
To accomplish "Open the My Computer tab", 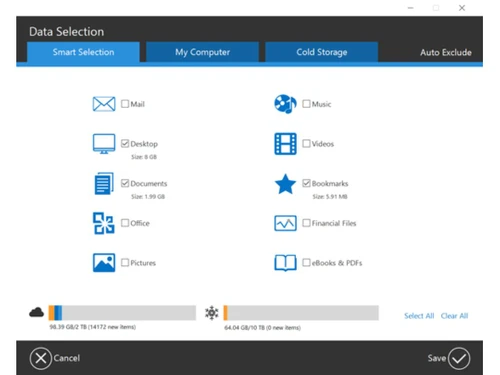I will click(202, 52).
